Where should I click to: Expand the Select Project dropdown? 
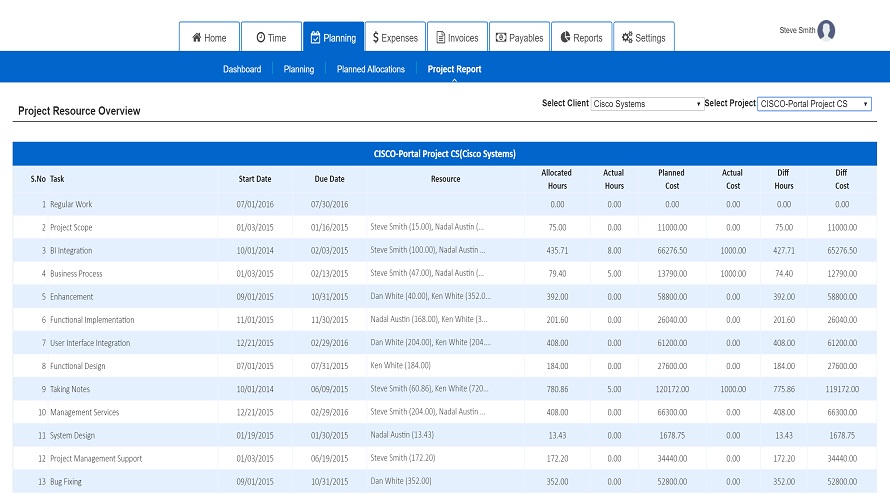pyautogui.click(x=814, y=104)
